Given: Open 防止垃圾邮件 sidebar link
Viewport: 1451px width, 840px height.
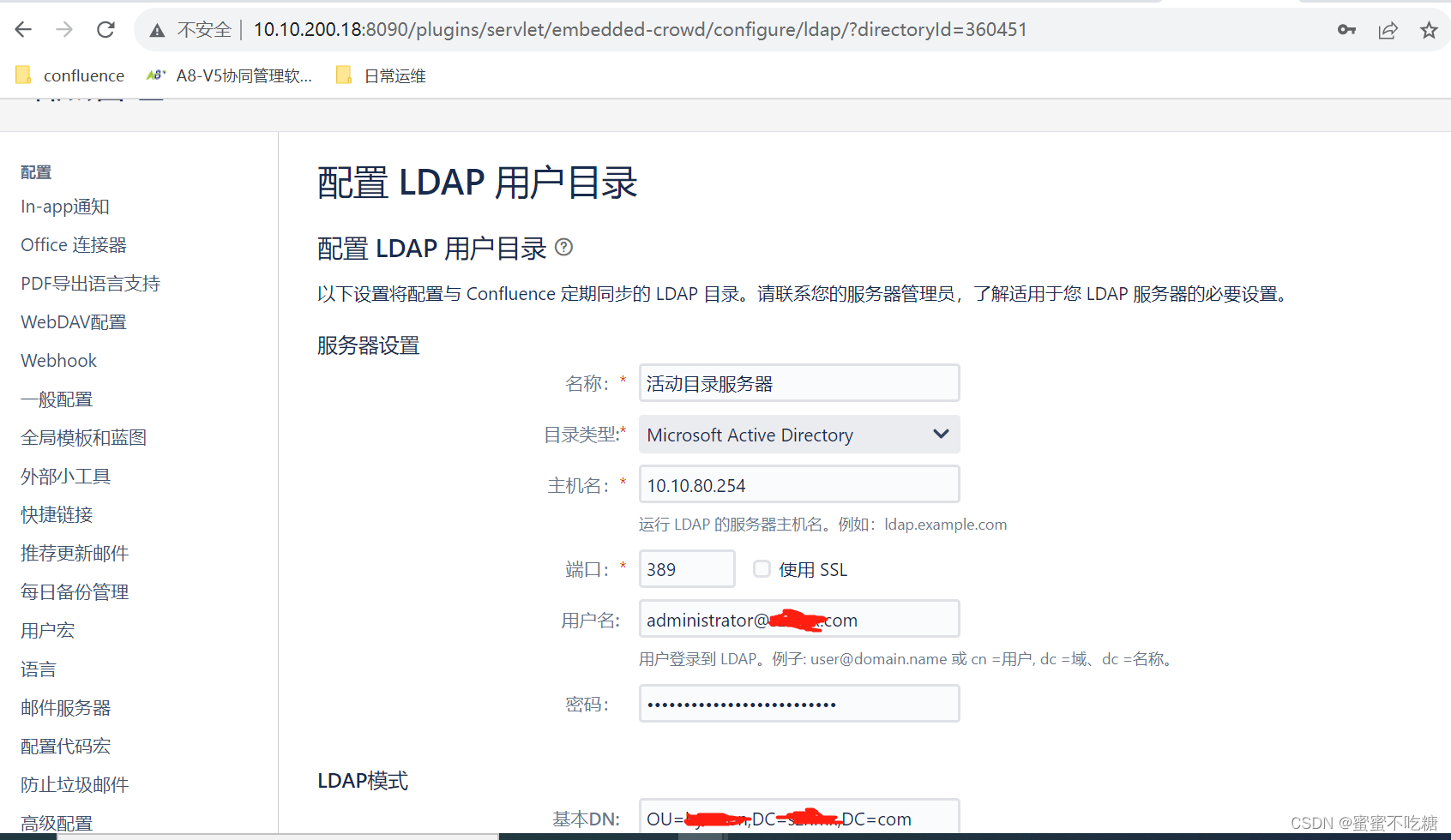Looking at the screenshot, I should pyautogui.click(x=75, y=785).
